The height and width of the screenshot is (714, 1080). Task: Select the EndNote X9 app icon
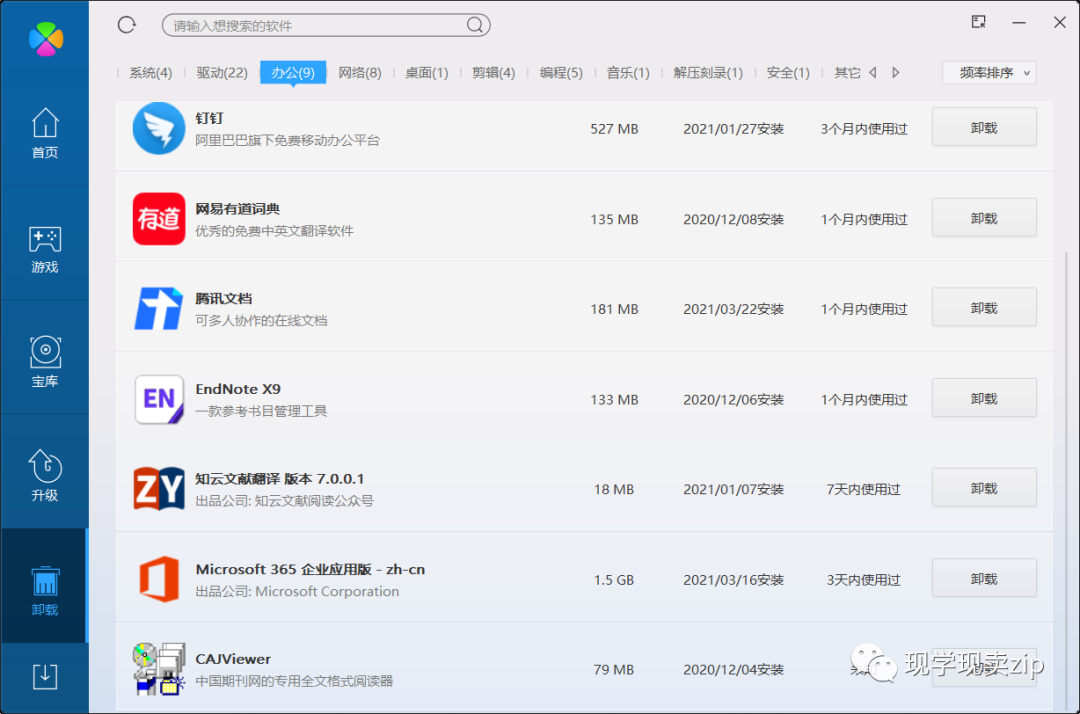pos(158,398)
